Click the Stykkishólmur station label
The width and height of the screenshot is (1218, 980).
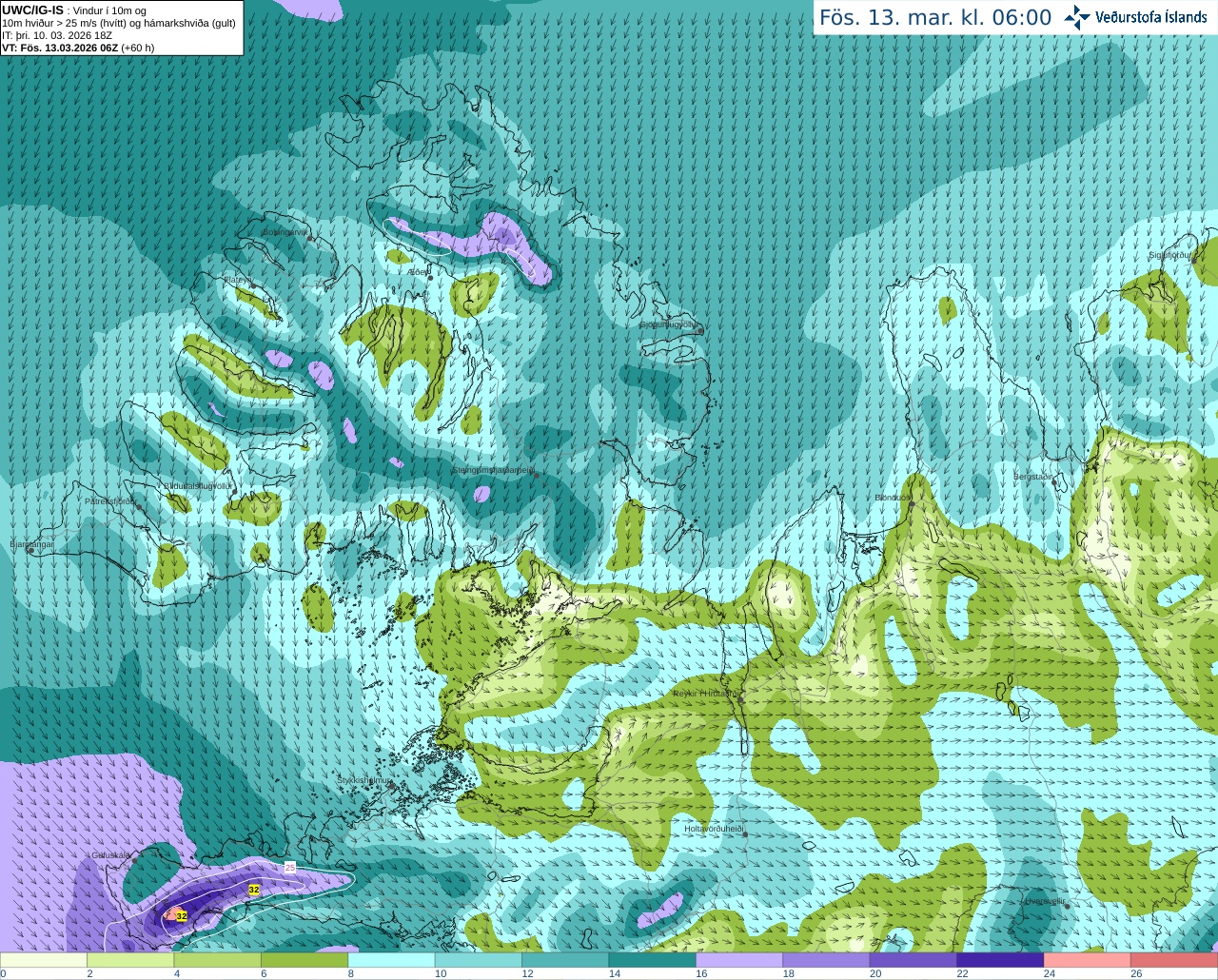click(363, 780)
